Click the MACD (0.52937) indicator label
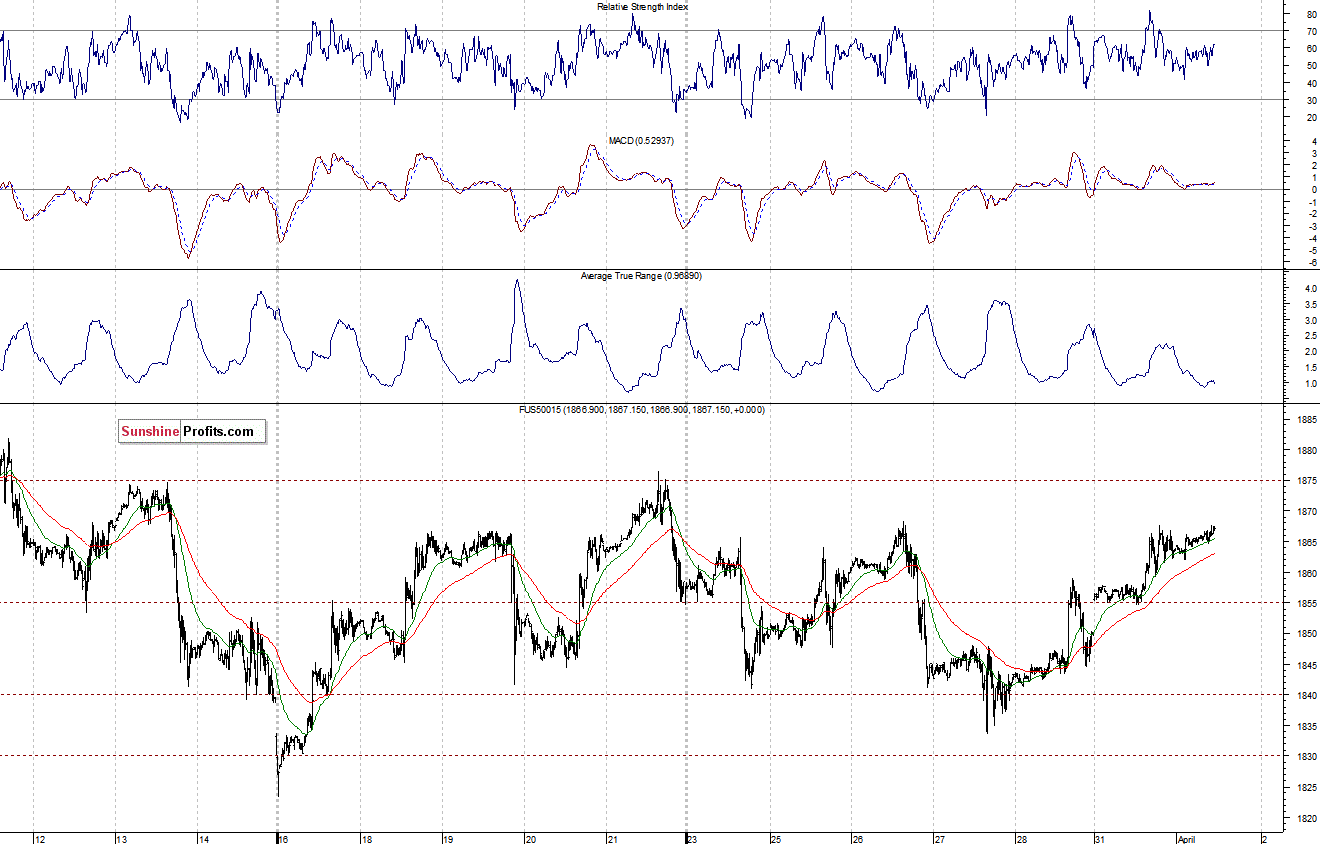 click(x=641, y=141)
